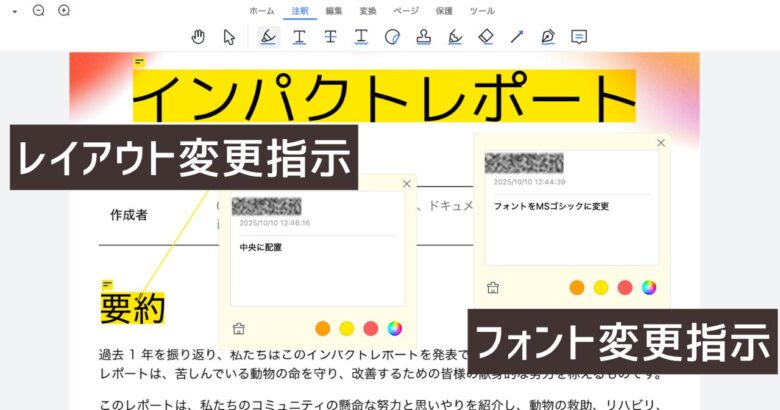Activate the highlighter annotation tool

click(x=267, y=37)
